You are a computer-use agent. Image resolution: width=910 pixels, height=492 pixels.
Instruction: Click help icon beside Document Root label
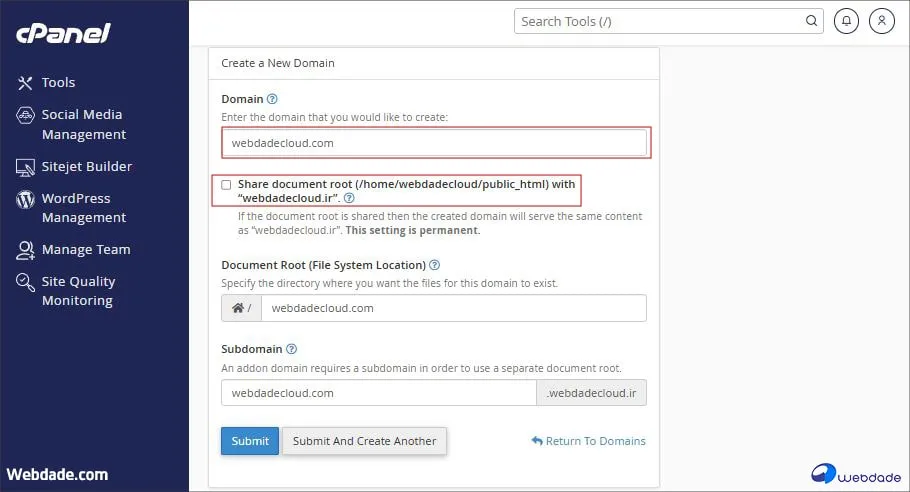point(435,265)
